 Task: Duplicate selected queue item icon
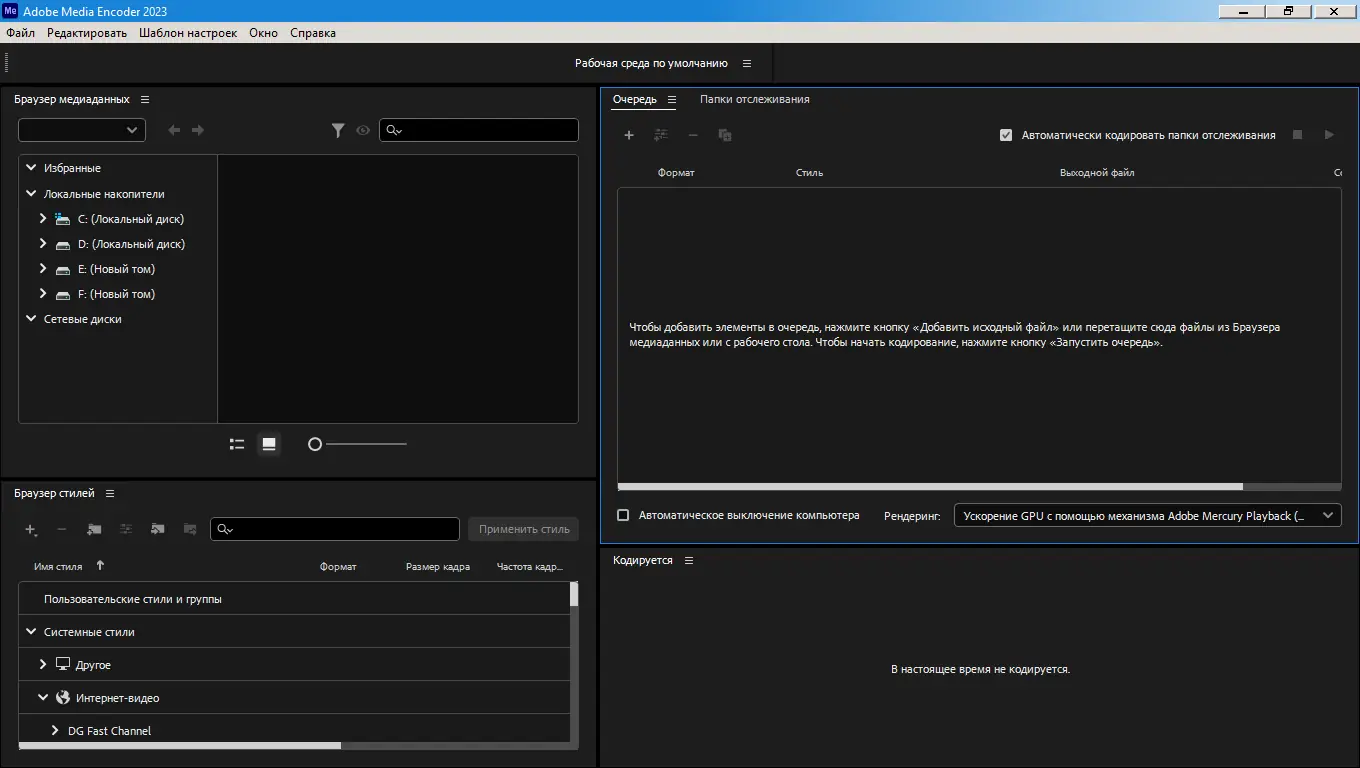click(725, 135)
